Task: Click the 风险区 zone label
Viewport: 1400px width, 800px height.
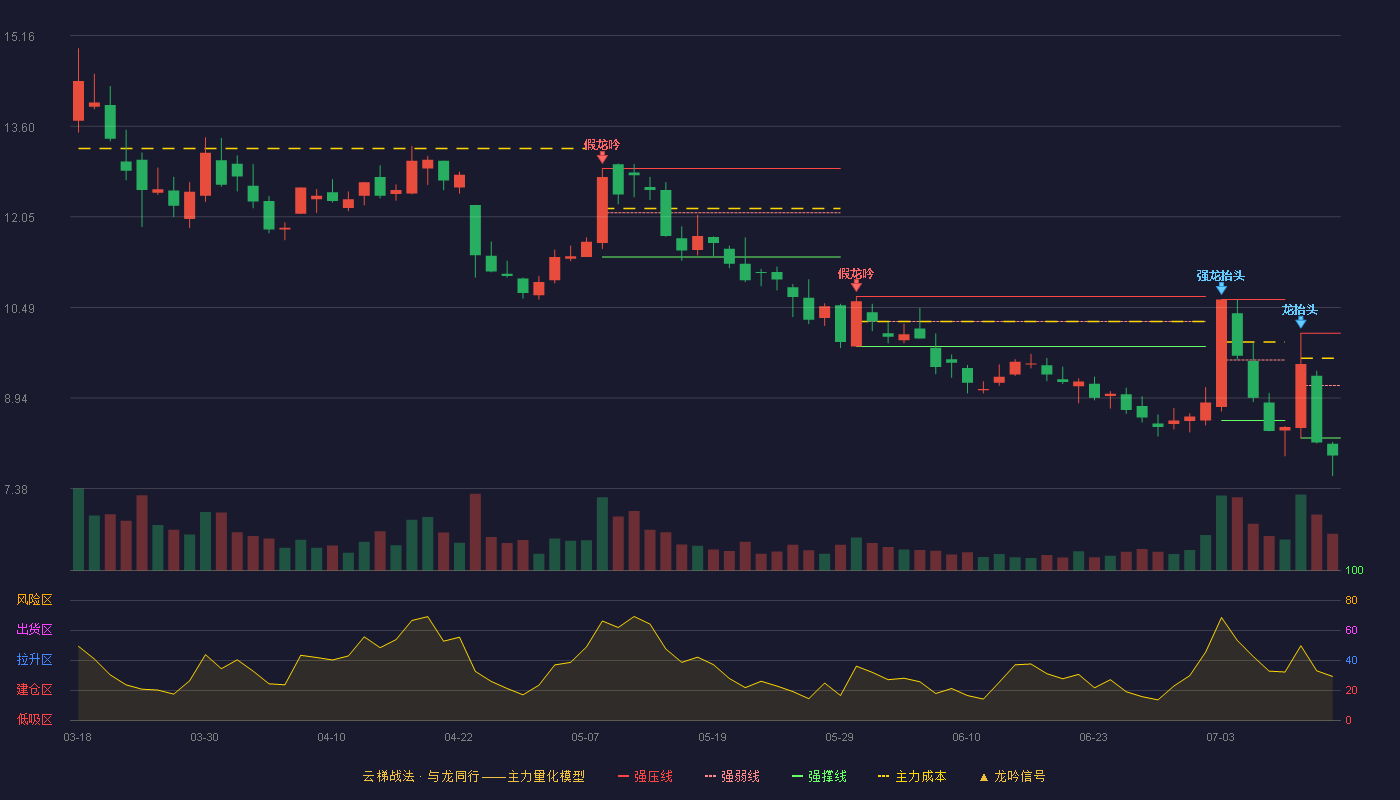Action: [34, 600]
